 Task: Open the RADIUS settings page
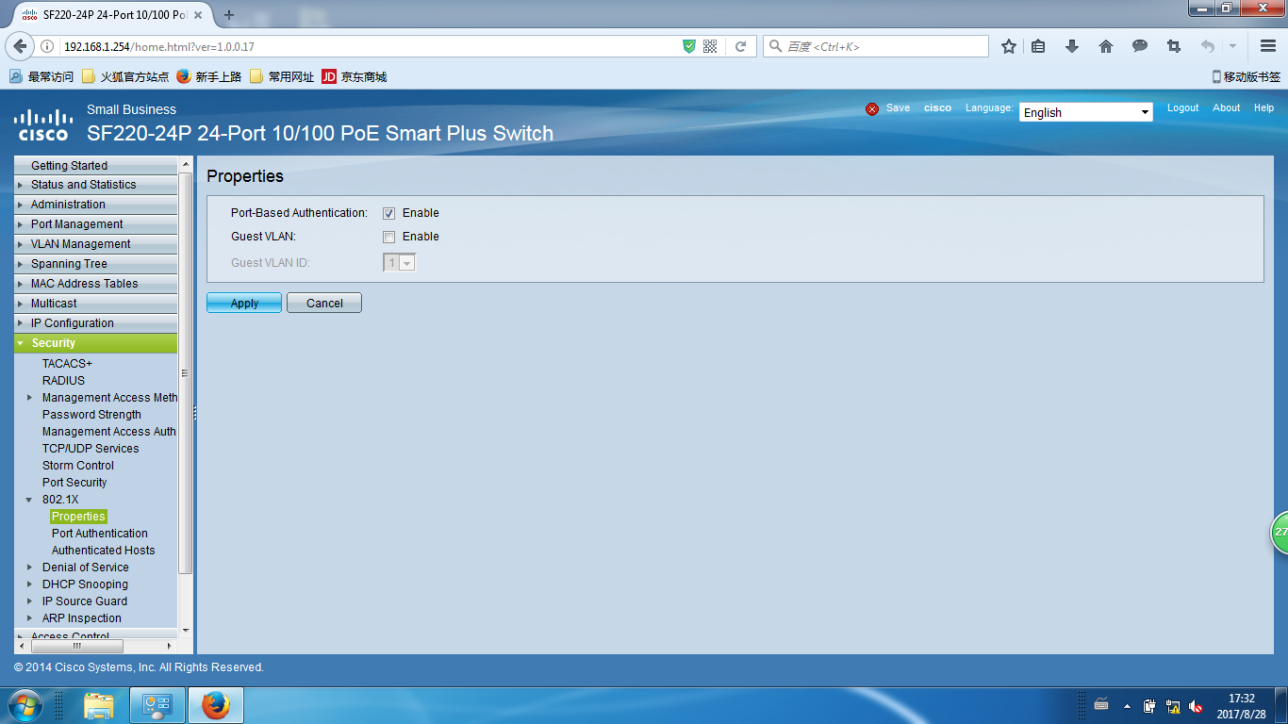(63, 380)
